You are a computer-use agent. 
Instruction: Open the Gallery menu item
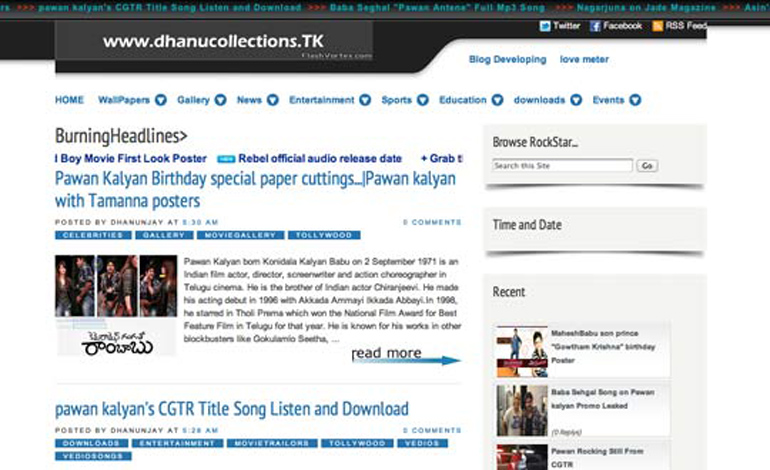click(193, 100)
